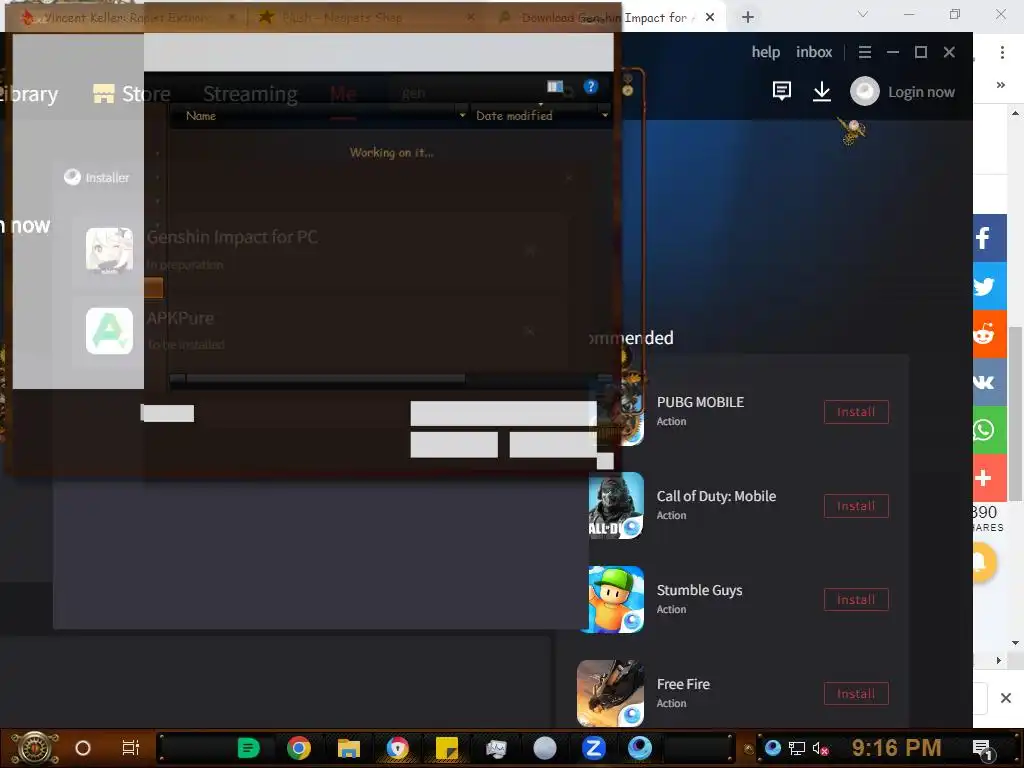Open the Store tab with shop icon
The image size is (1024, 768).
pyautogui.click(x=132, y=94)
